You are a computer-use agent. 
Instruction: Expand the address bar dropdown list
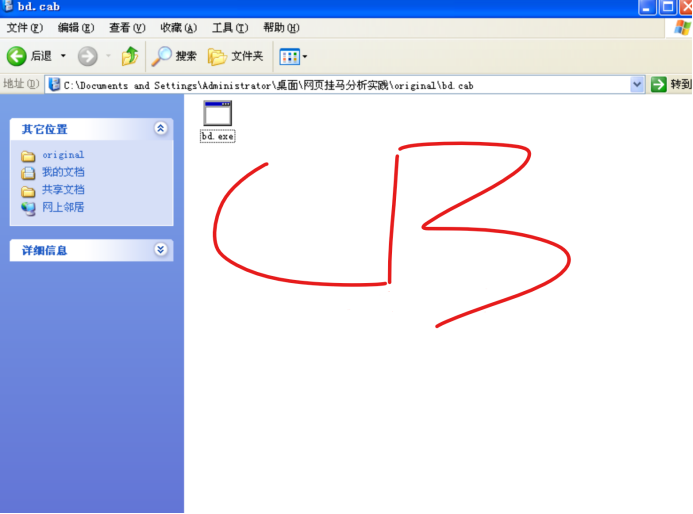coord(637,84)
